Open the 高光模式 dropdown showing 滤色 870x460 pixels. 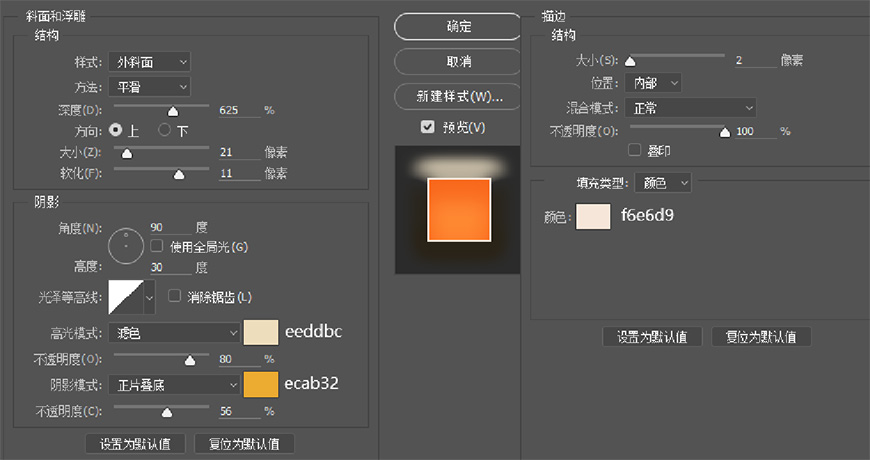point(174,333)
